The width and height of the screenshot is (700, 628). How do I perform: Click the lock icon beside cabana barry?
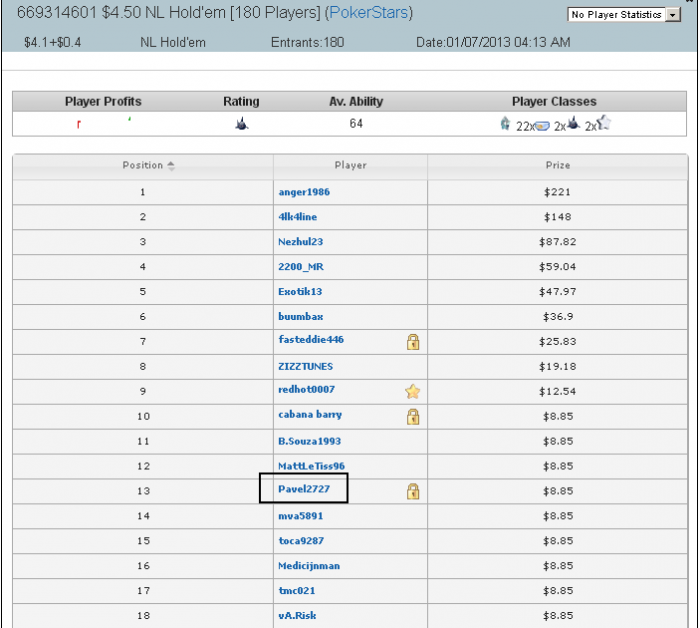click(413, 416)
